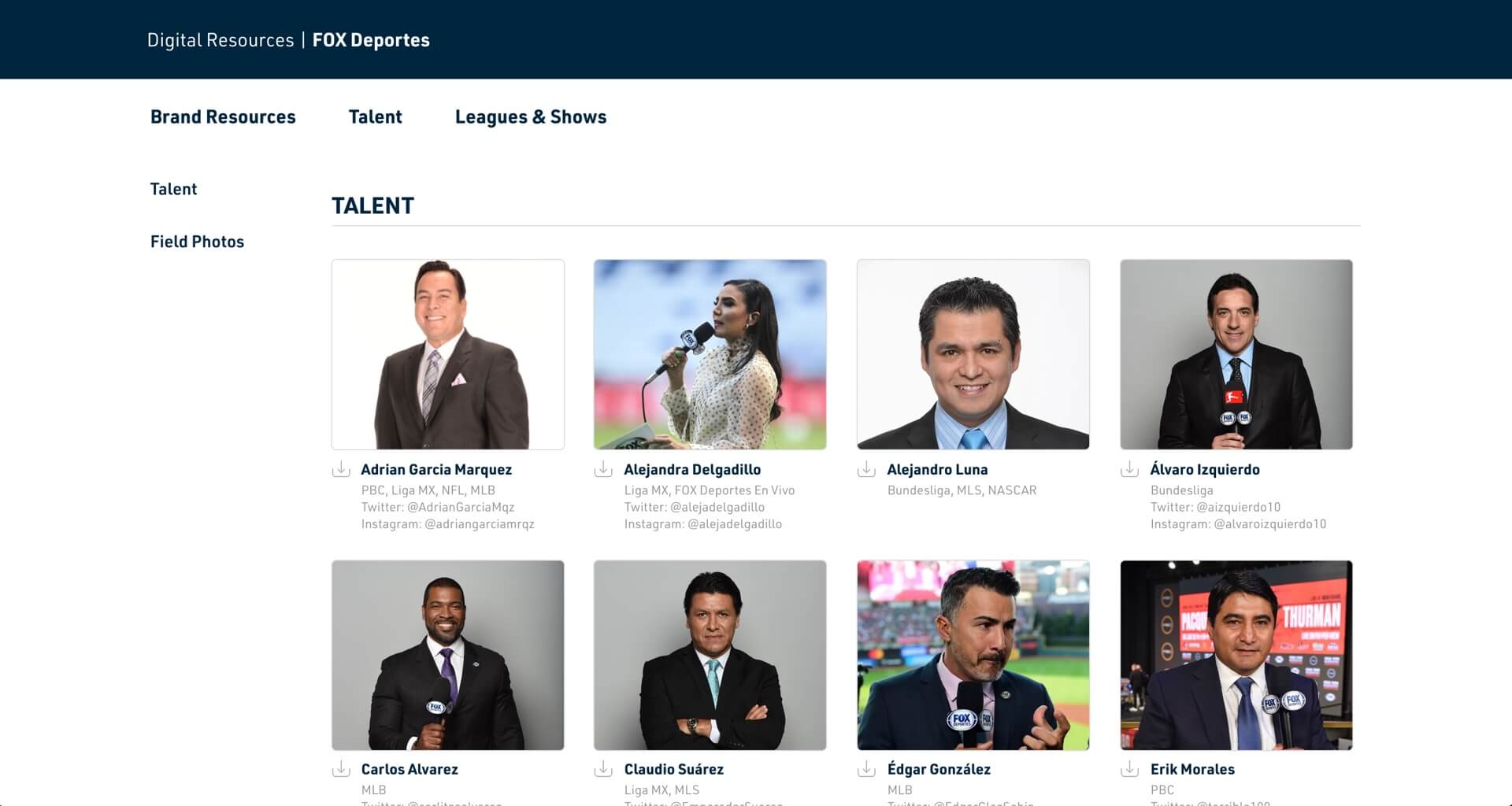Open Alejandro Luna headshot thumbnail
Image resolution: width=1512 pixels, height=806 pixels.
point(973,354)
